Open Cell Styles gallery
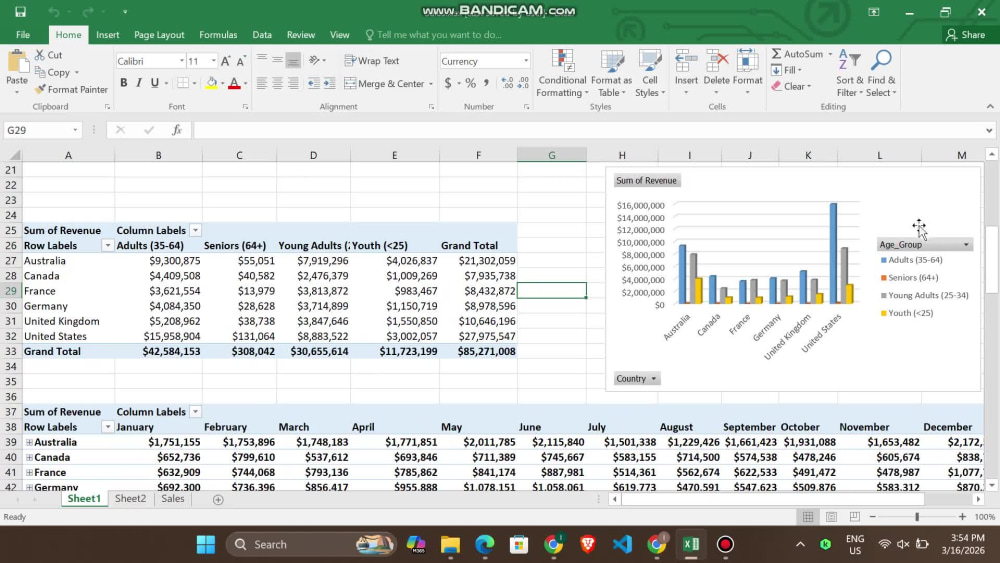Screen dimensions: 1000x563 (x=650, y=73)
